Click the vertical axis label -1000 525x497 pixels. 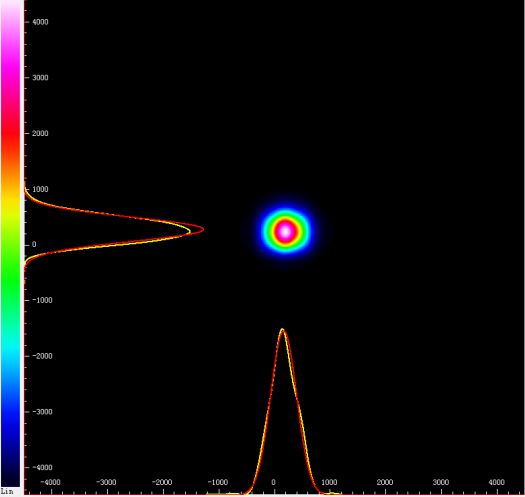click(x=42, y=300)
